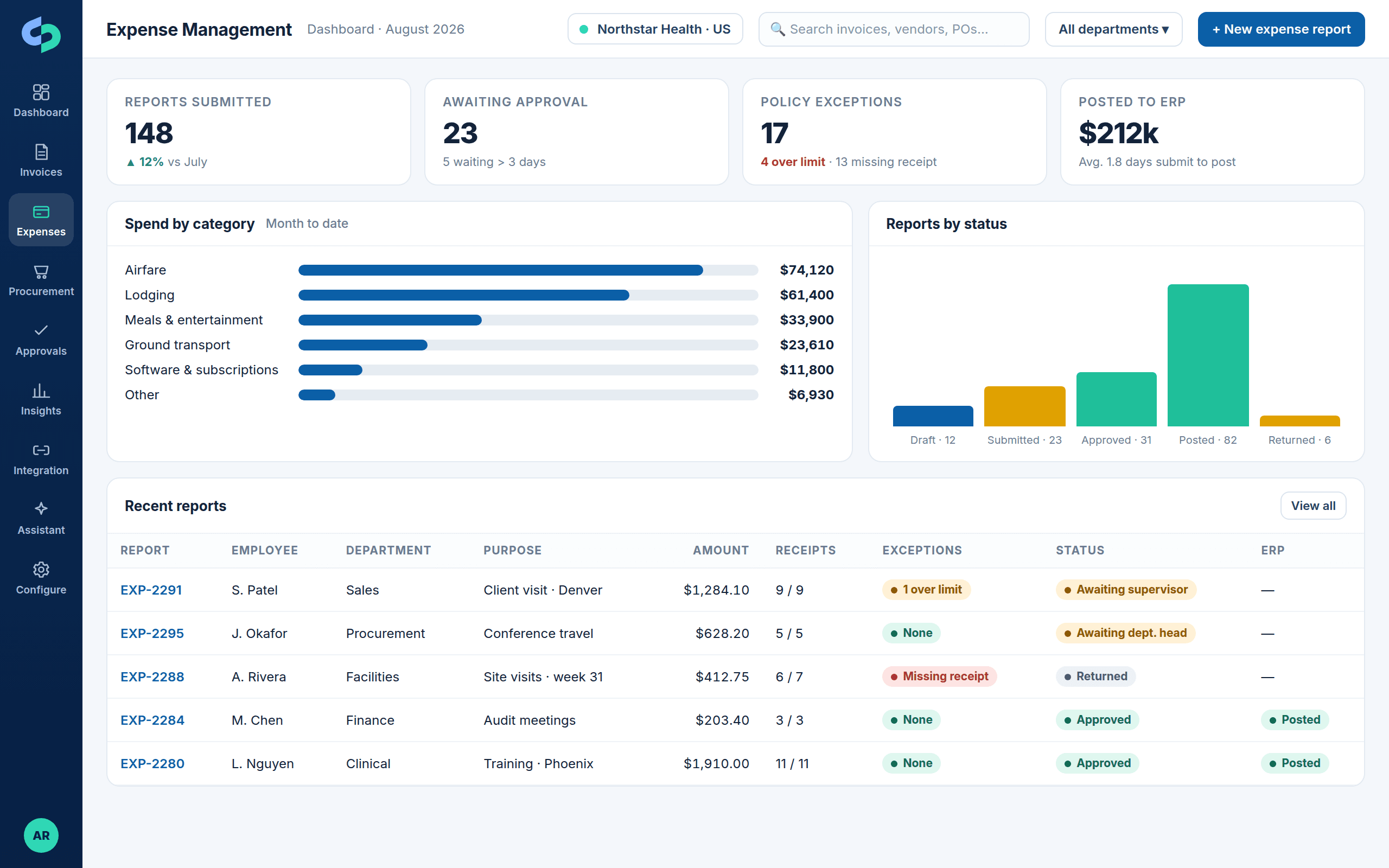Click the Posted ERP badge for EXP-2280
This screenshot has height=868, width=1389.
point(1294,763)
